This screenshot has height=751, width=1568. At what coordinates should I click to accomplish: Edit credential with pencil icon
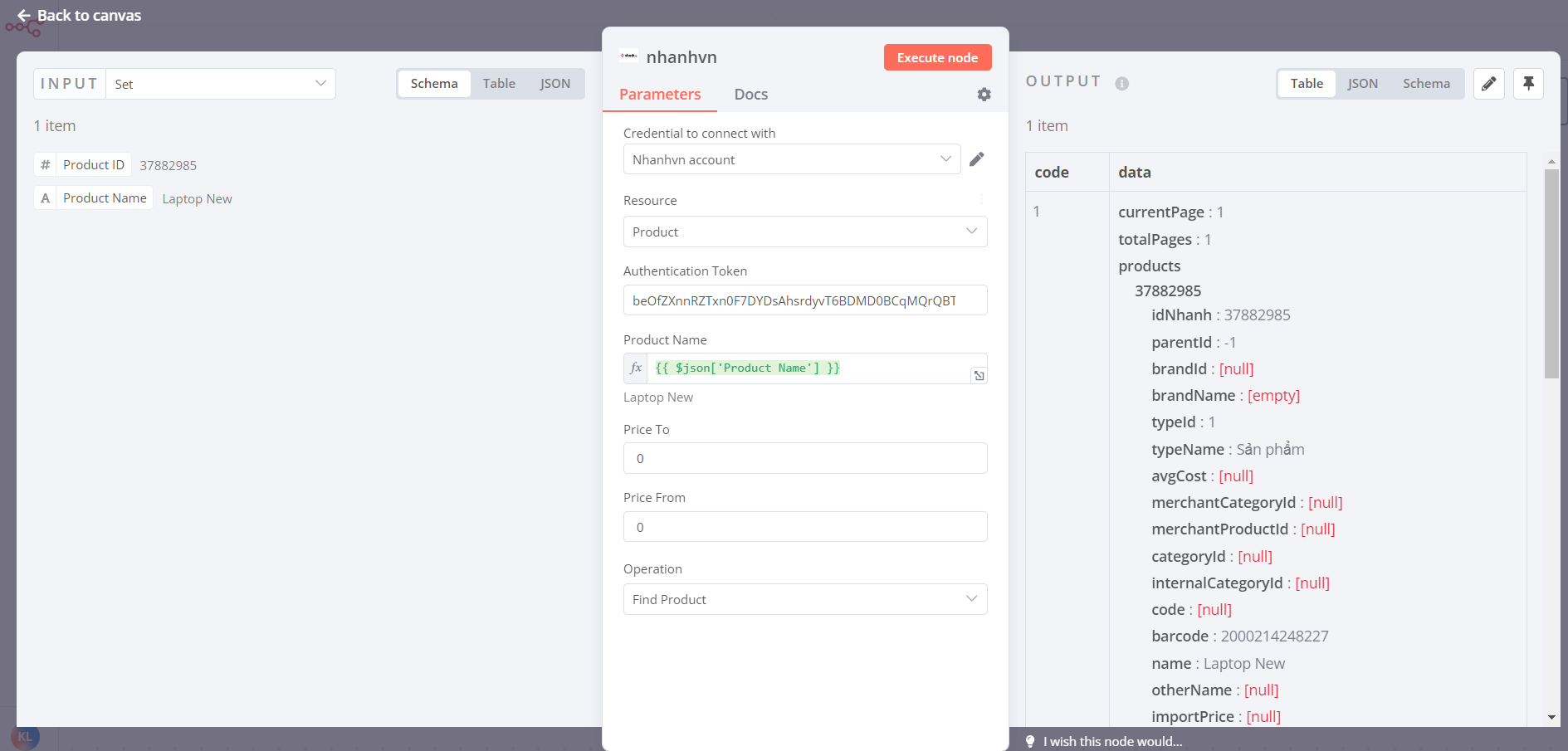tap(977, 159)
